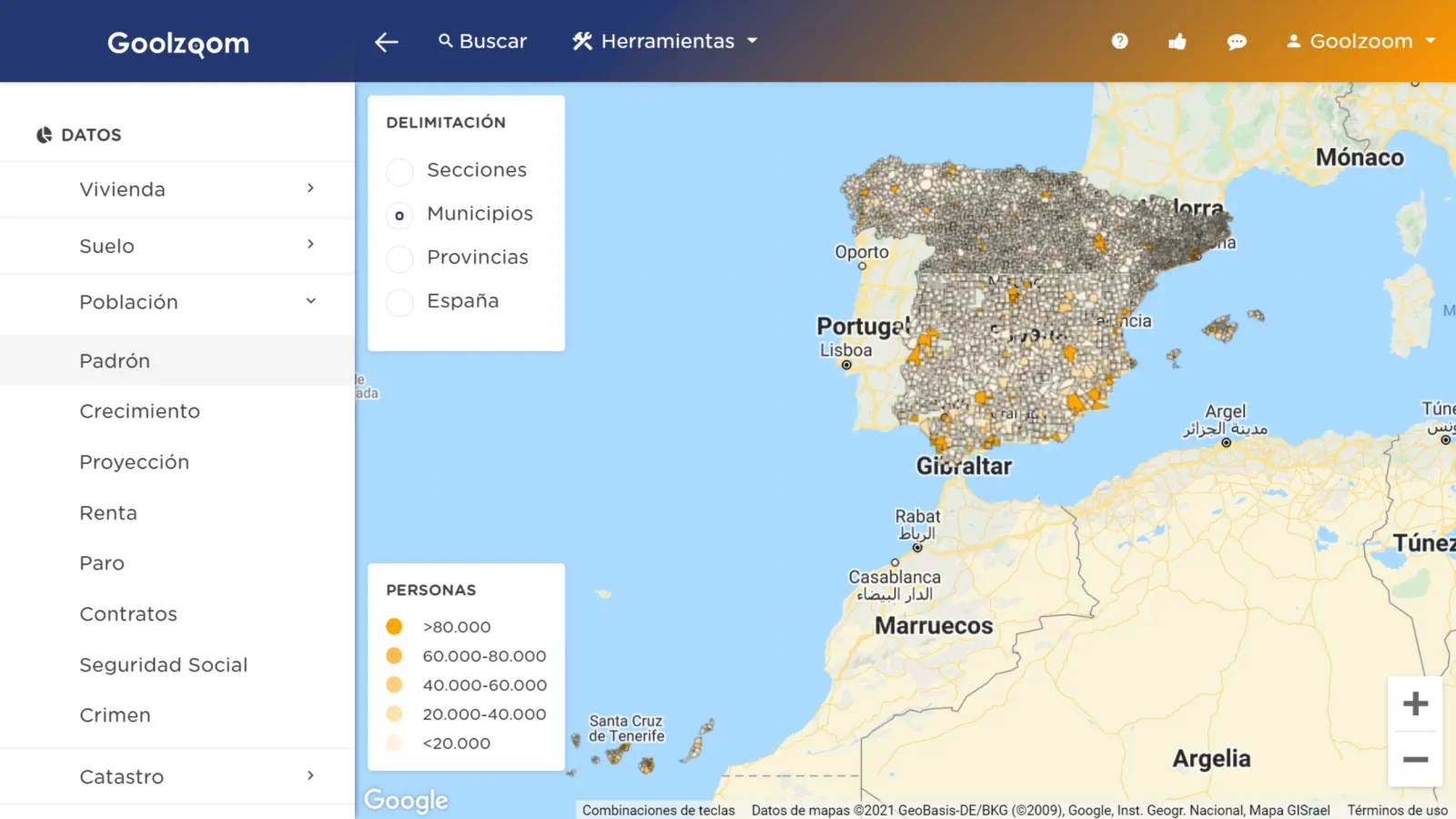Expand the Catastro section
Image resolution: width=1456 pixels, height=819 pixels.
[177, 776]
